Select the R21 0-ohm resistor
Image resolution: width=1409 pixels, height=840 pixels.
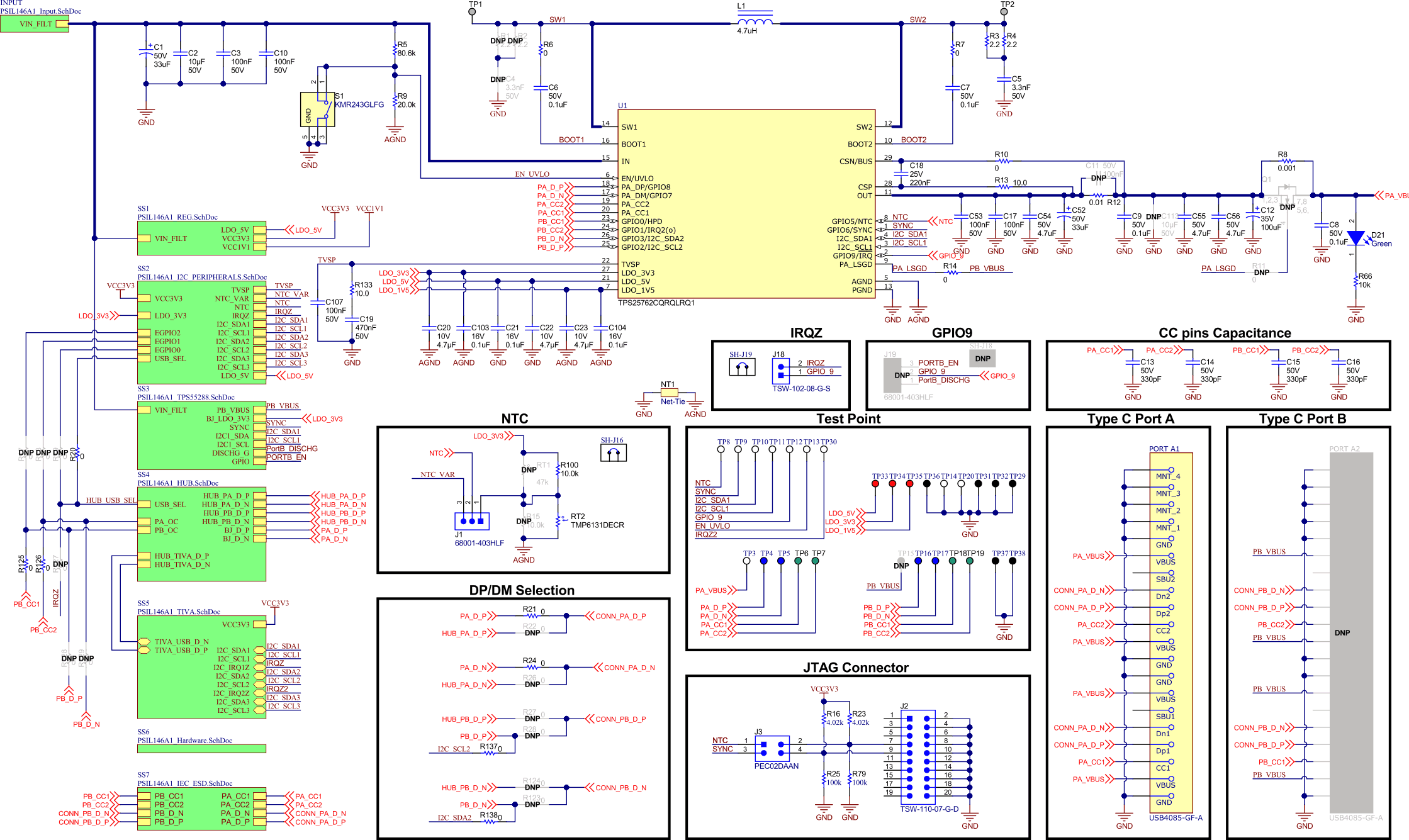click(x=532, y=616)
